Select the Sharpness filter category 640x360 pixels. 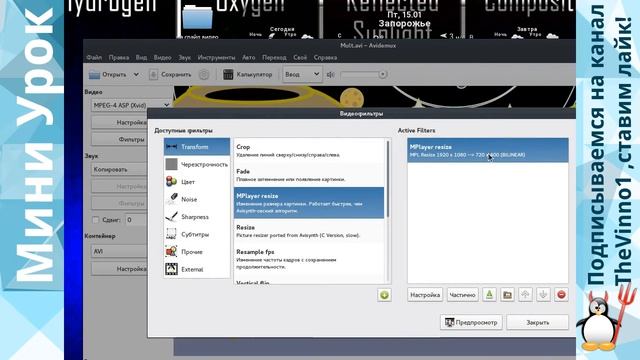click(x=197, y=217)
